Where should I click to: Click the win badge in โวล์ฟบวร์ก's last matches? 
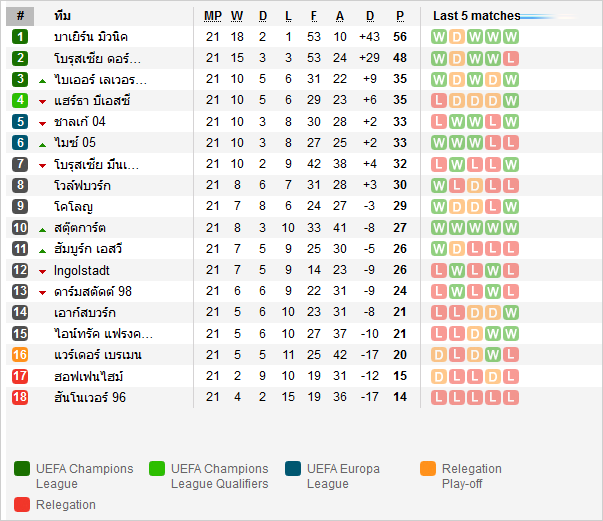(x=440, y=185)
